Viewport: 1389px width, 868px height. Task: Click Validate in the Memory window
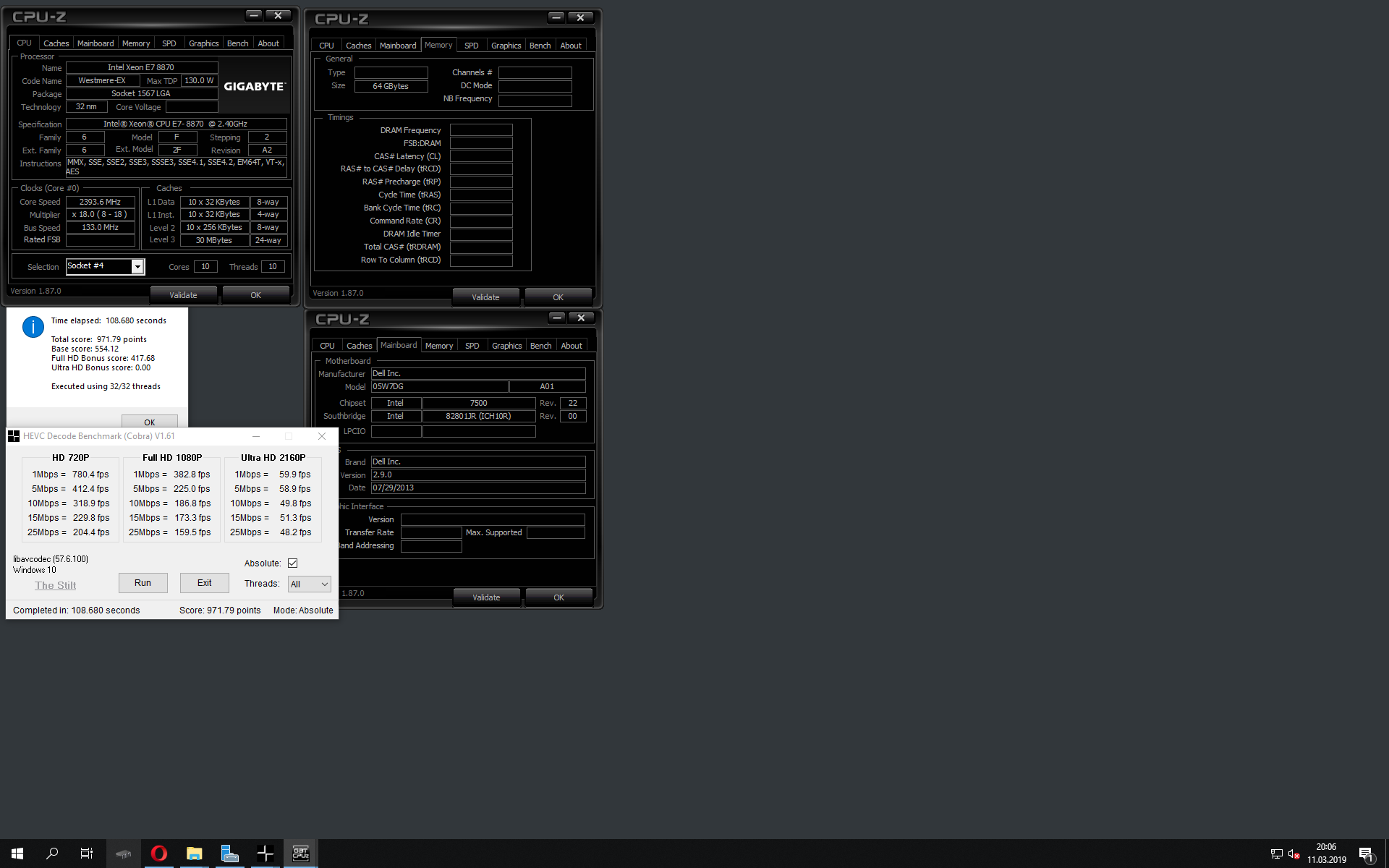pyautogui.click(x=485, y=297)
